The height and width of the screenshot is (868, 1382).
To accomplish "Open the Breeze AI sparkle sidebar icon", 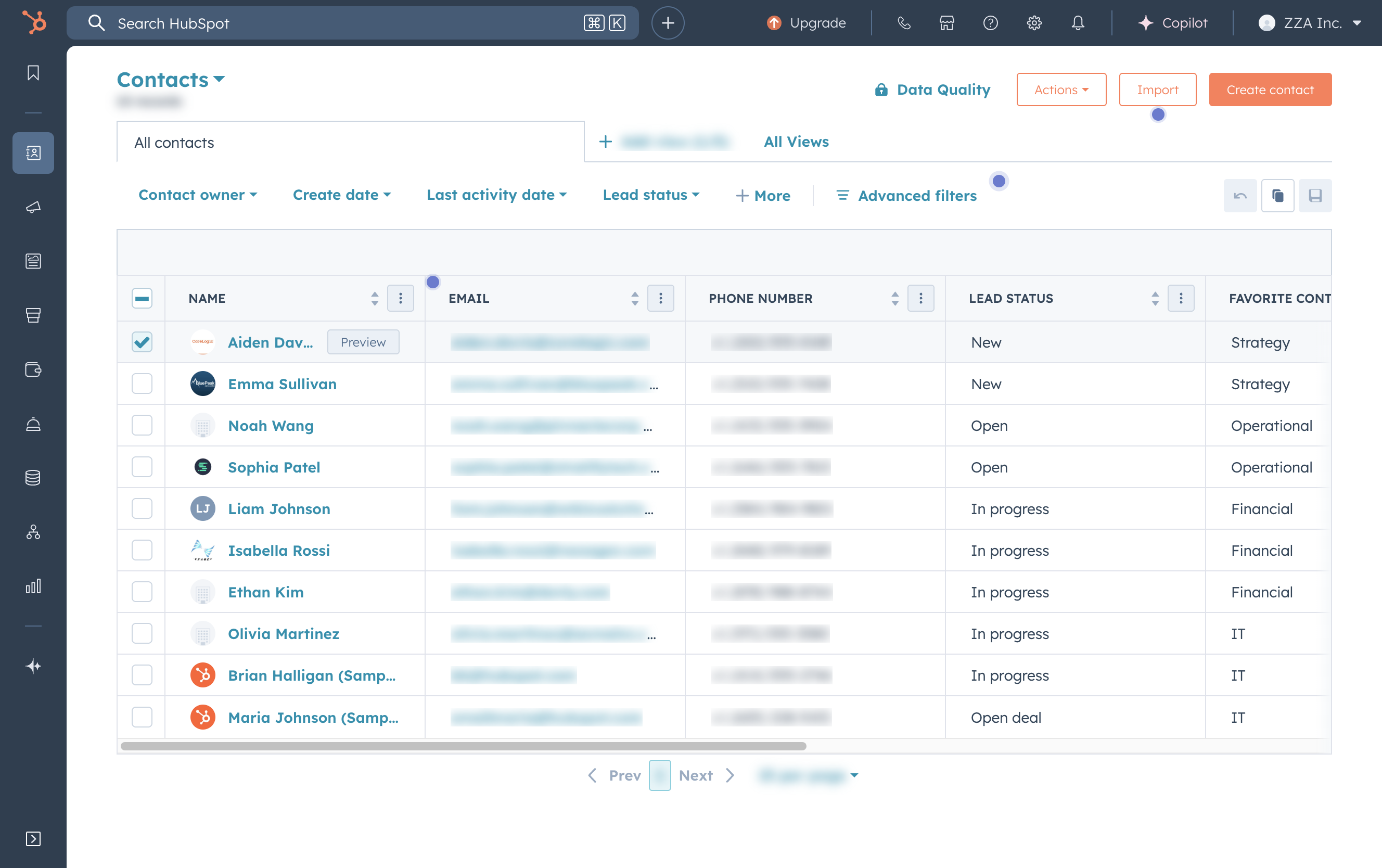I will 33,666.
